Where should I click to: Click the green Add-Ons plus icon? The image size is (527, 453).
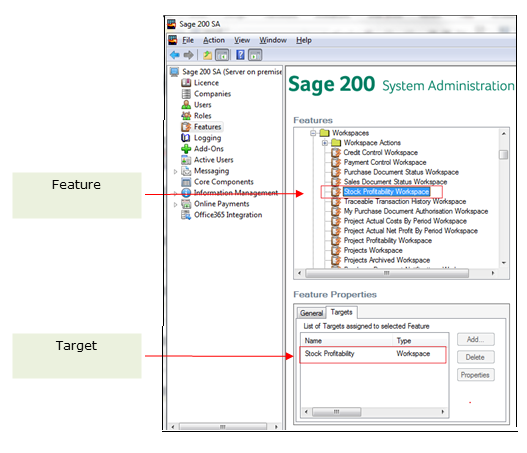[x=186, y=149]
